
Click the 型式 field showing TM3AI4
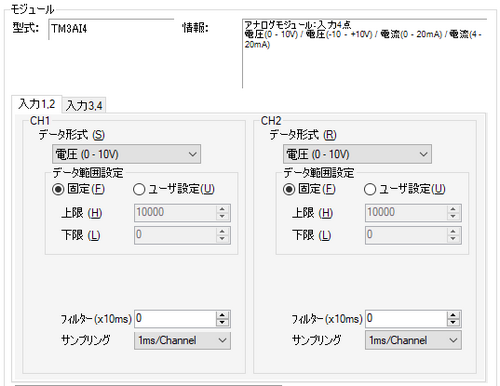point(111,29)
